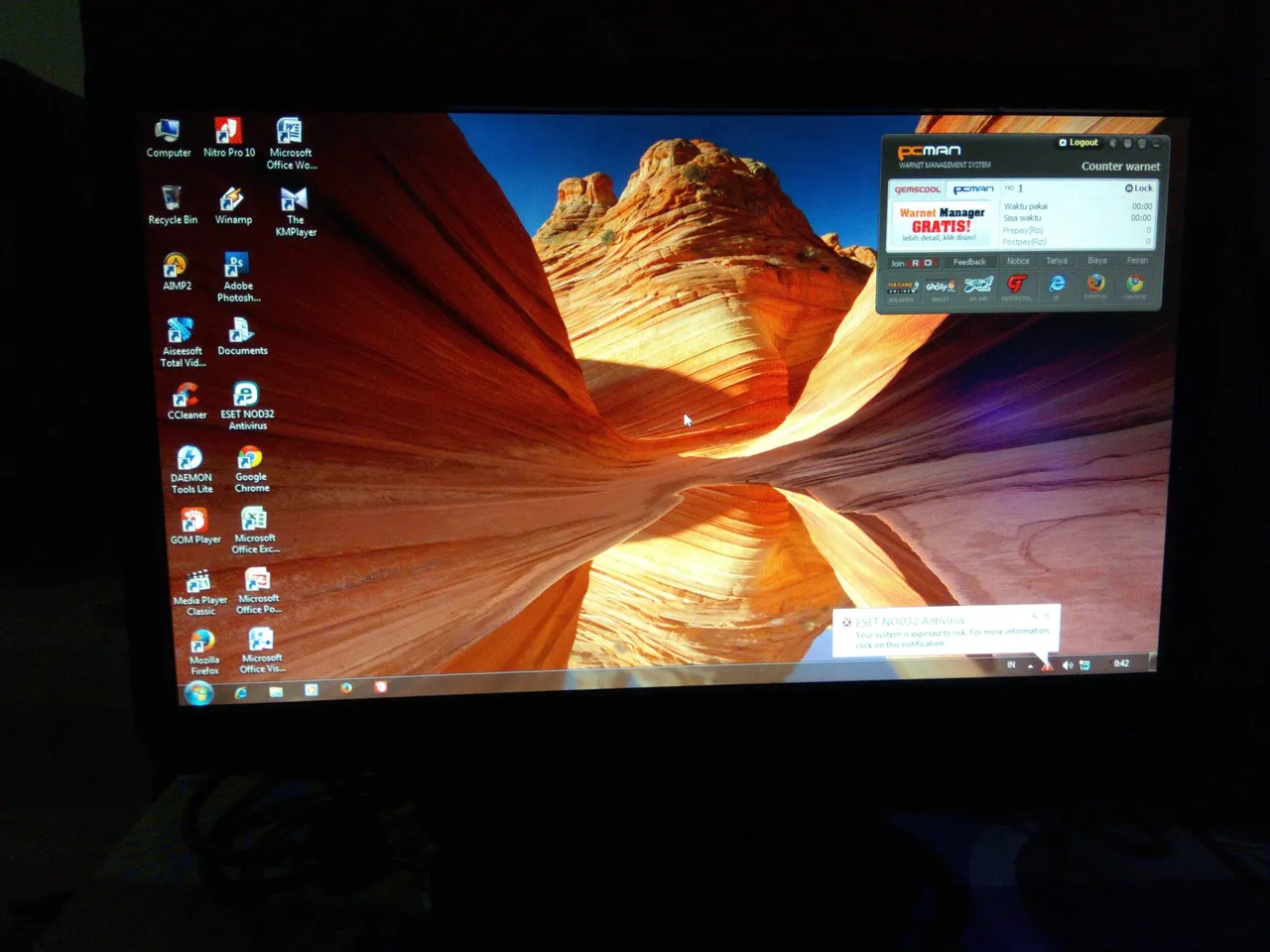Viewport: 1270px width, 952px height.
Task: Open Microsoft Office PowerPoint shortcut
Action: point(258,591)
